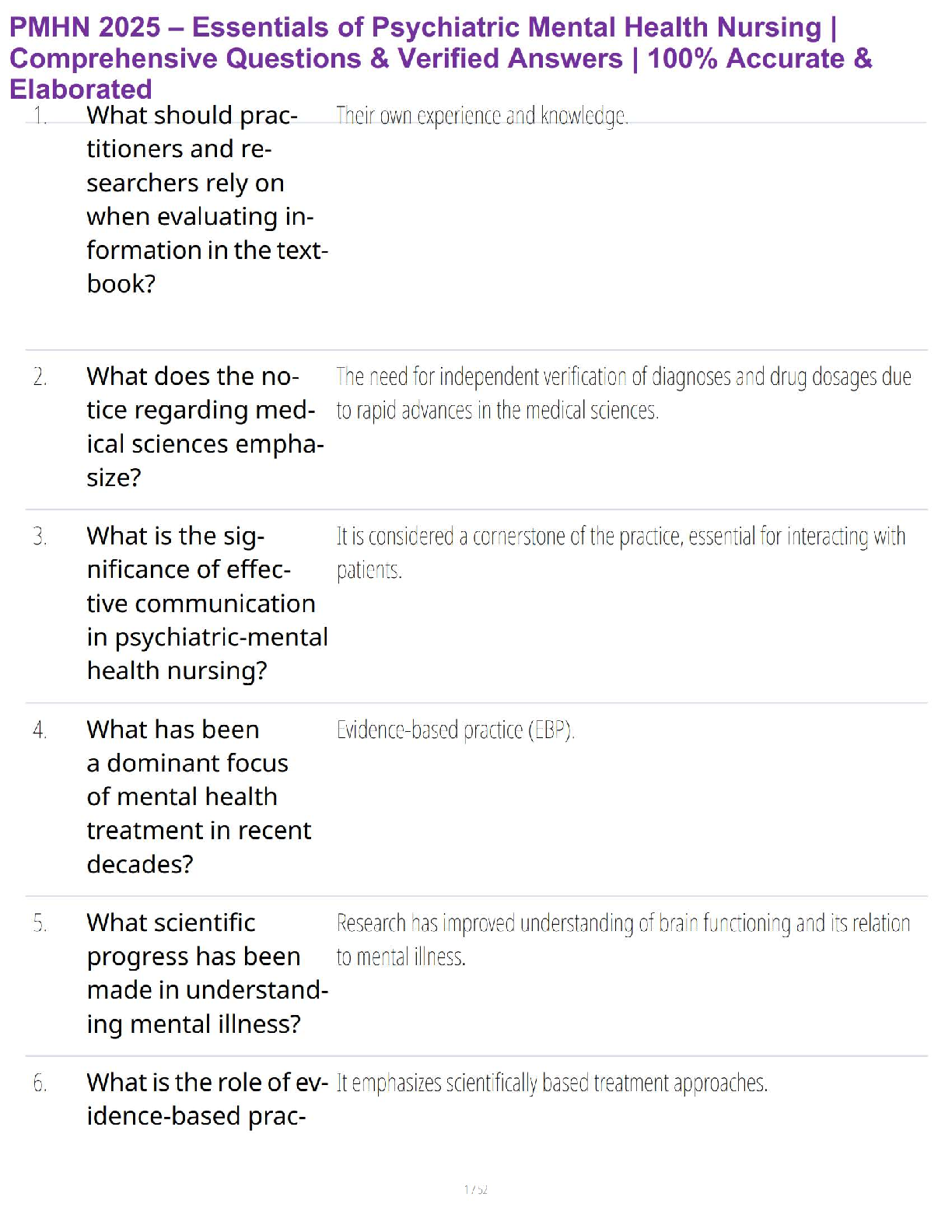Click the answer about improved understanding of brain functioning
The width and height of the screenshot is (952, 1232).
click(x=622, y=940)
